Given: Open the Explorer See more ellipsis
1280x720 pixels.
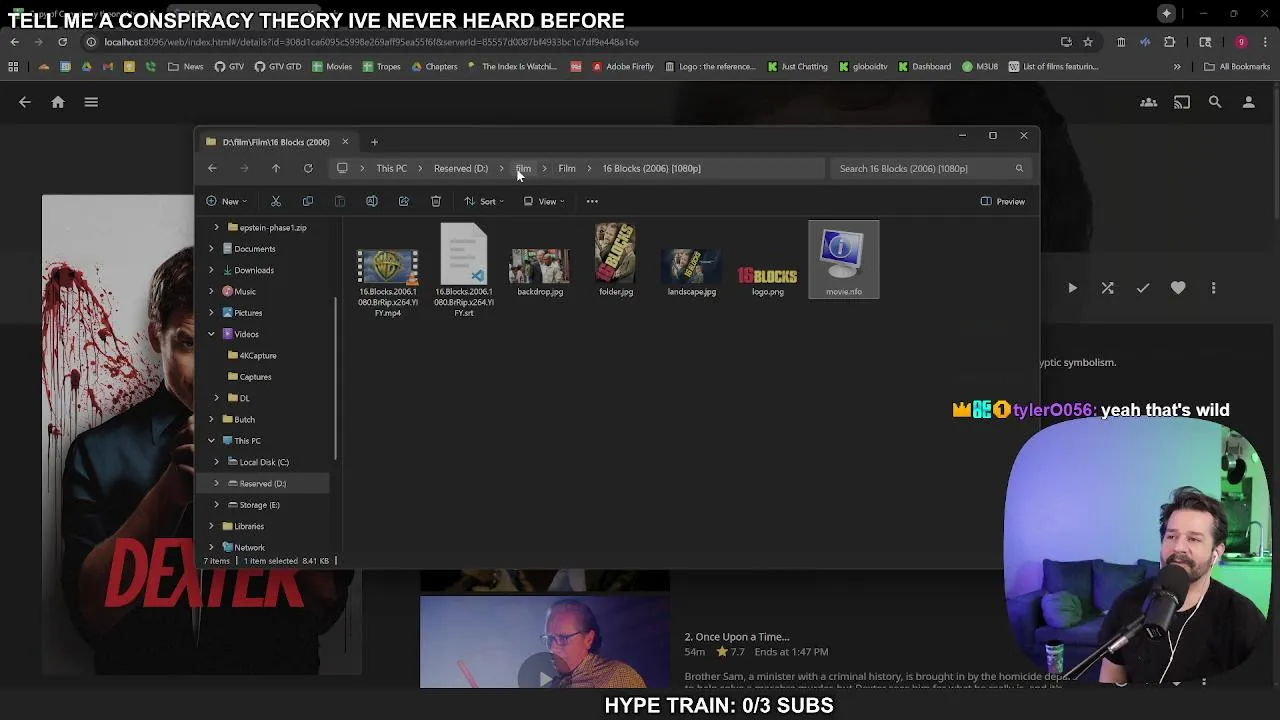Looking at the screenshot, I should pyautogui.click(x=592, y=201).
